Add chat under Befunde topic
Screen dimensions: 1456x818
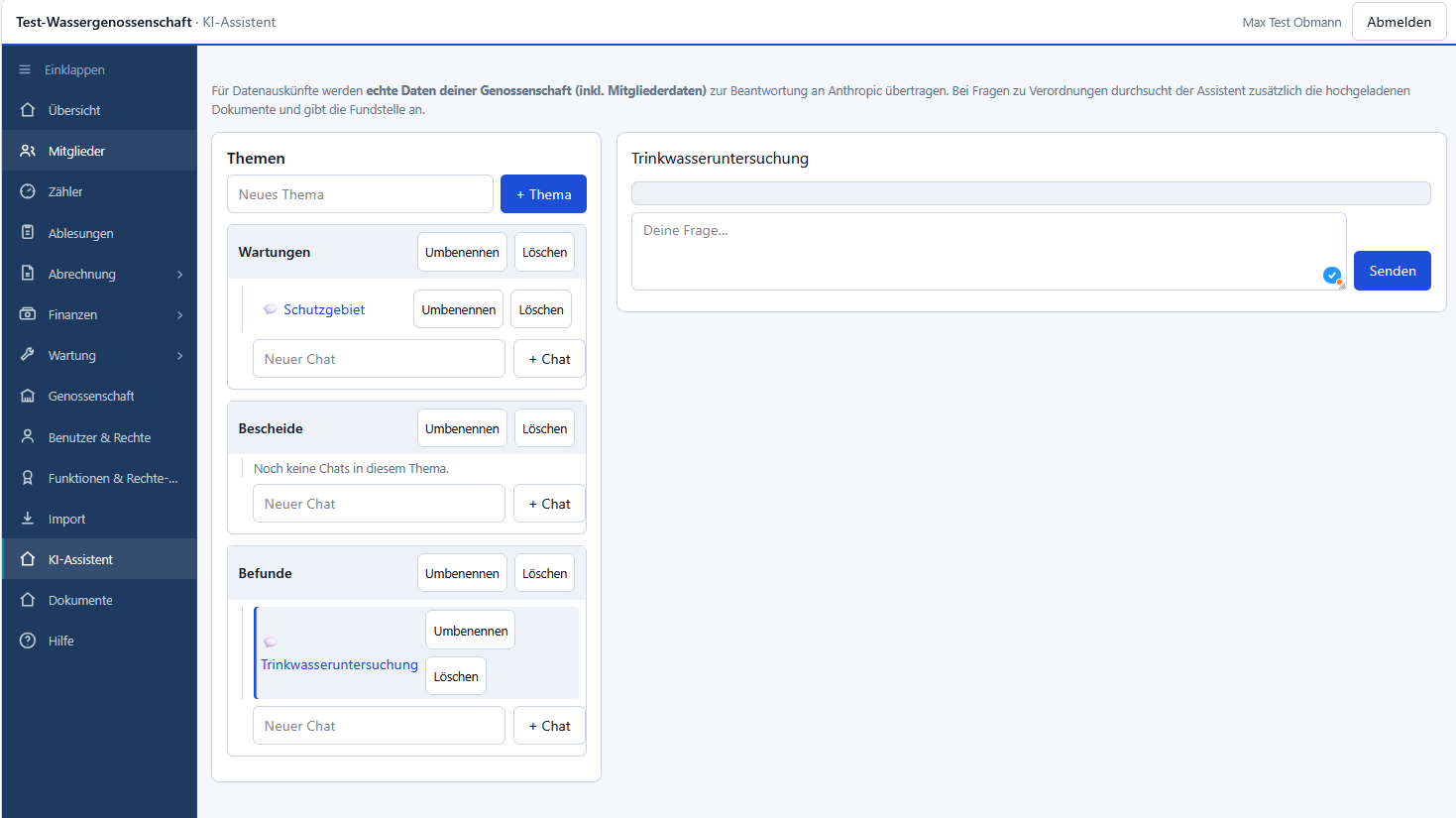point(549,726)
